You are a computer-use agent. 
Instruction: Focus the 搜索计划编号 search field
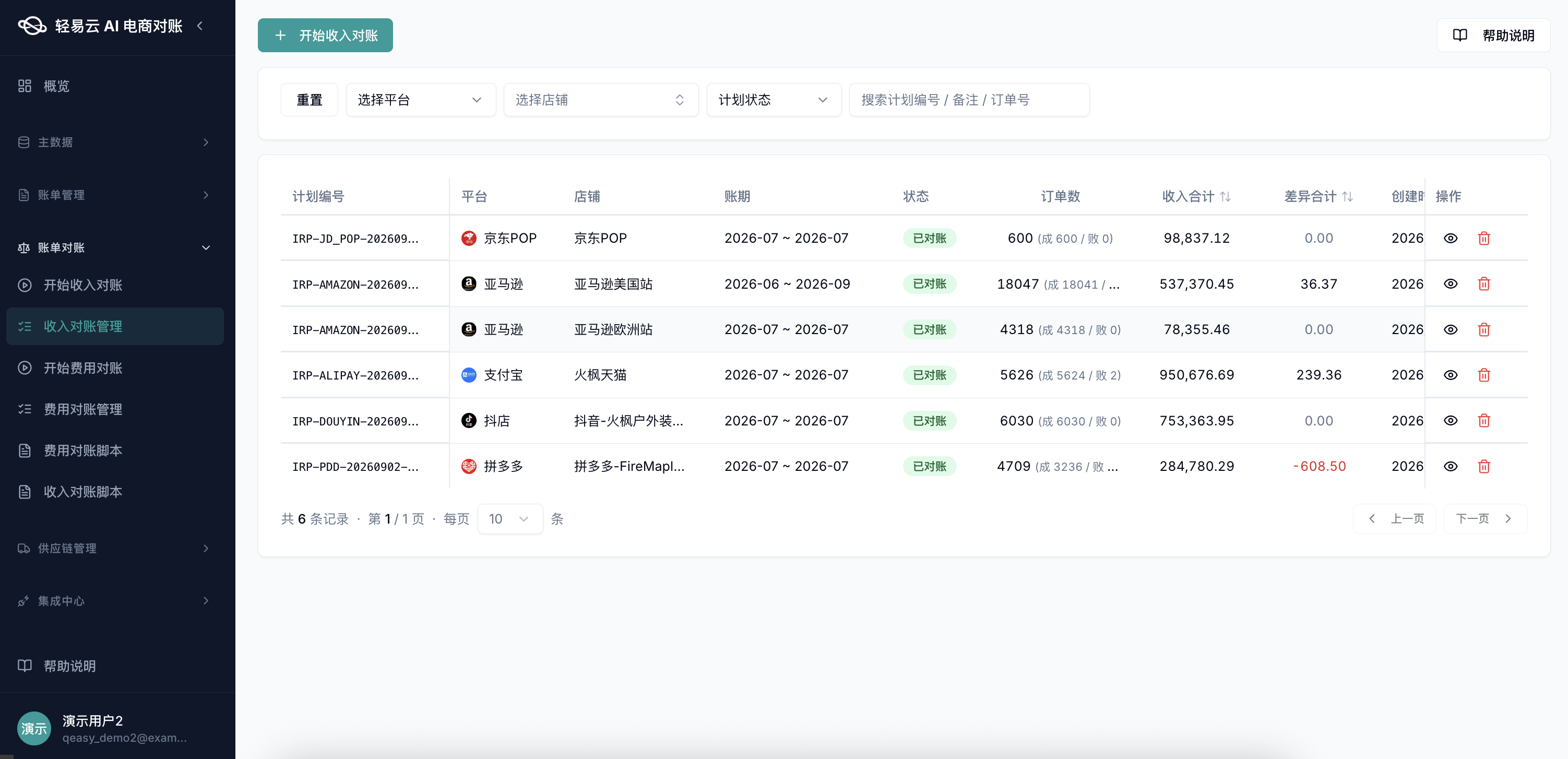tap(968, 100)
